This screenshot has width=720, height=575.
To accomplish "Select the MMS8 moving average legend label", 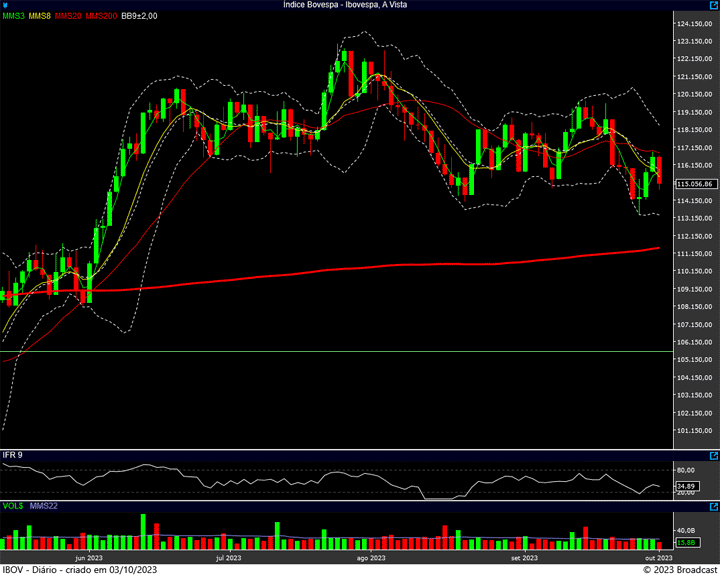I will point(40,16).
